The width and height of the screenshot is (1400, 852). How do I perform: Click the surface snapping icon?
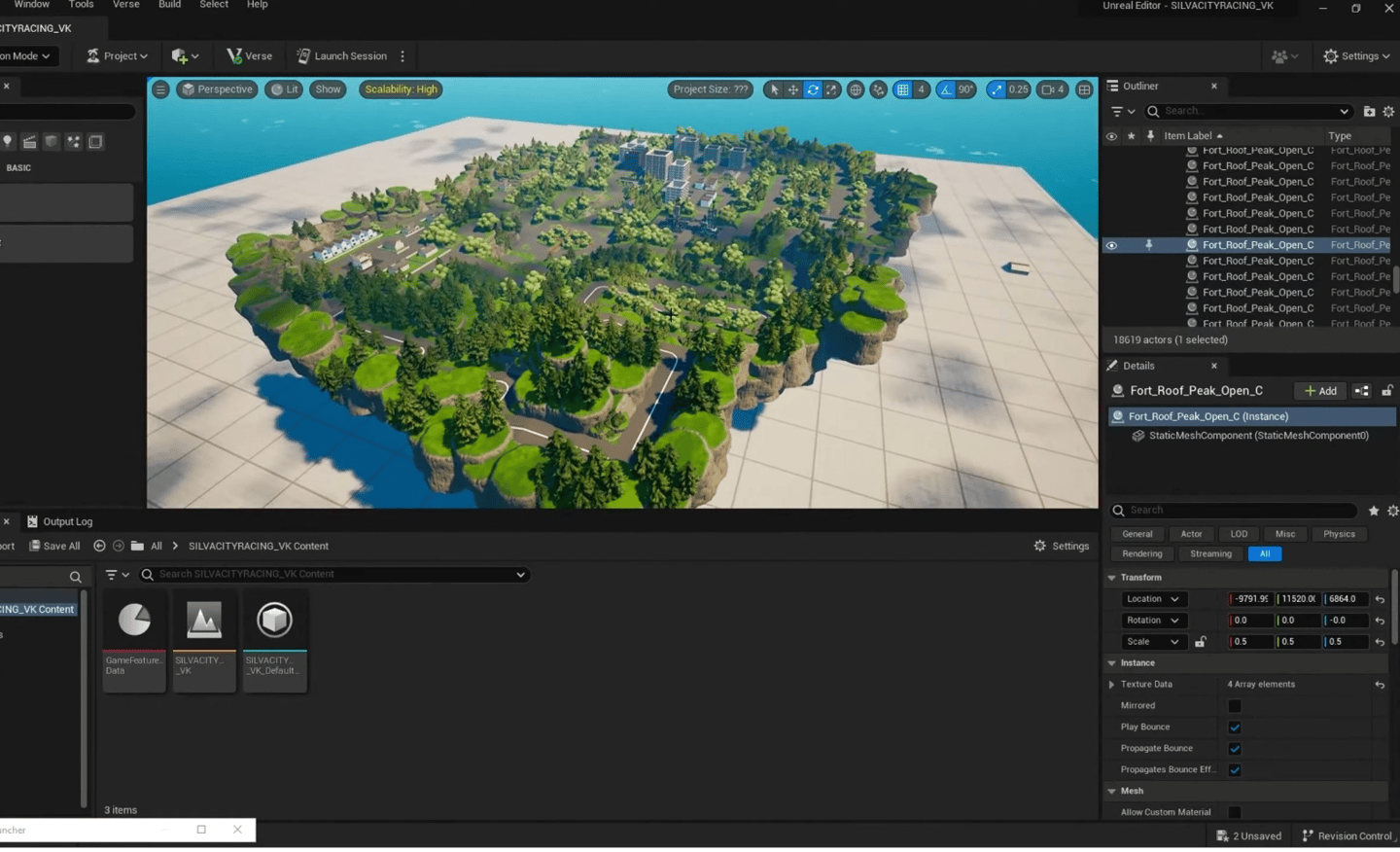879,89
